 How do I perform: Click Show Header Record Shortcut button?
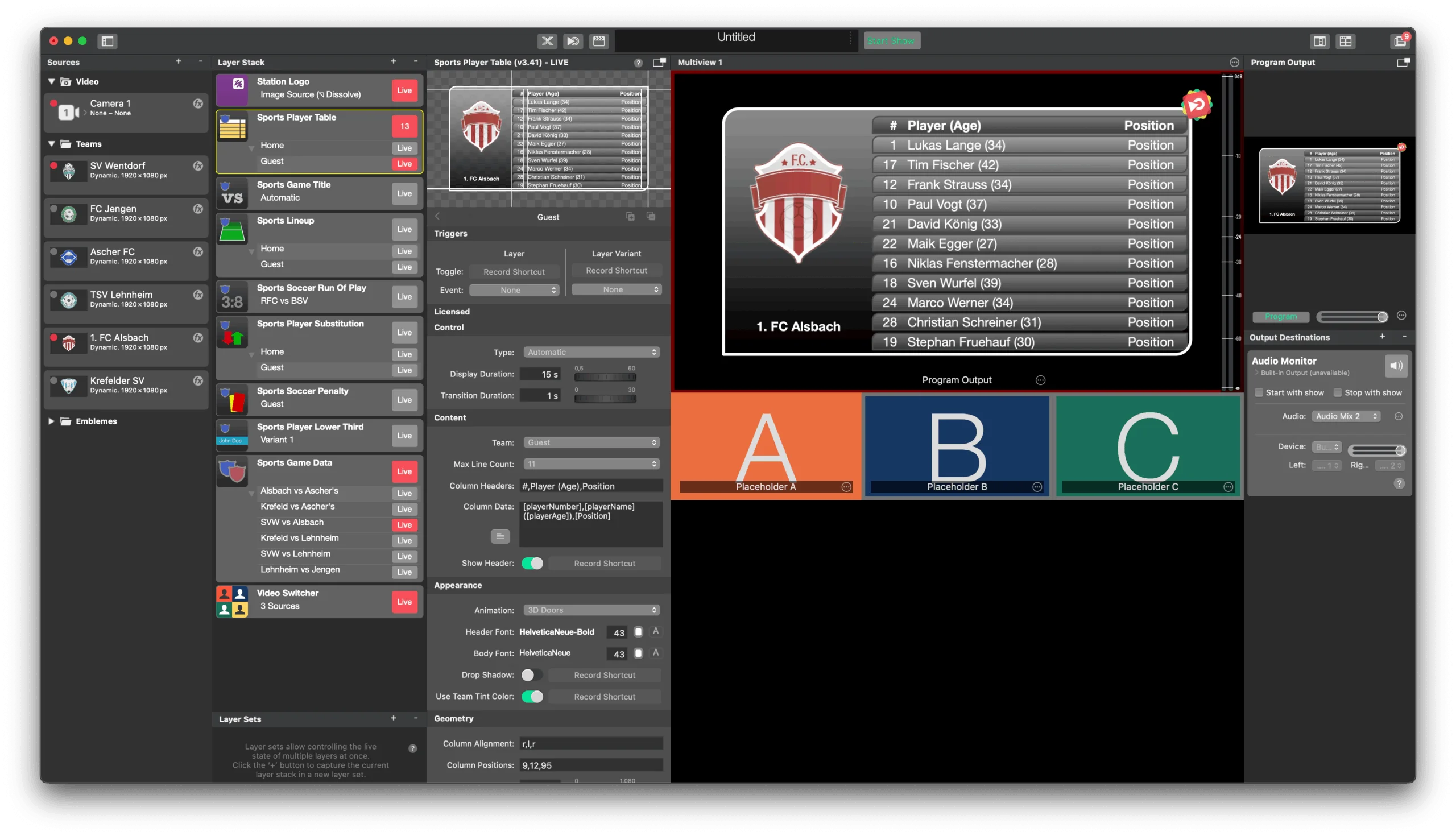[605, 563]
